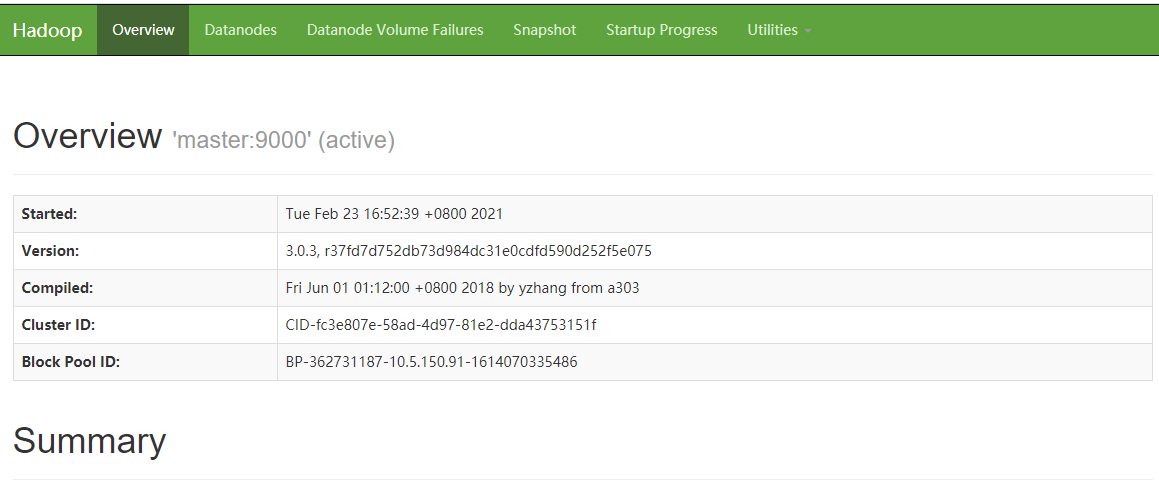The height and width of the screenshot is (490, 1159).
Task: View the Startup Progress tab
Action: [x=662, y=30]
